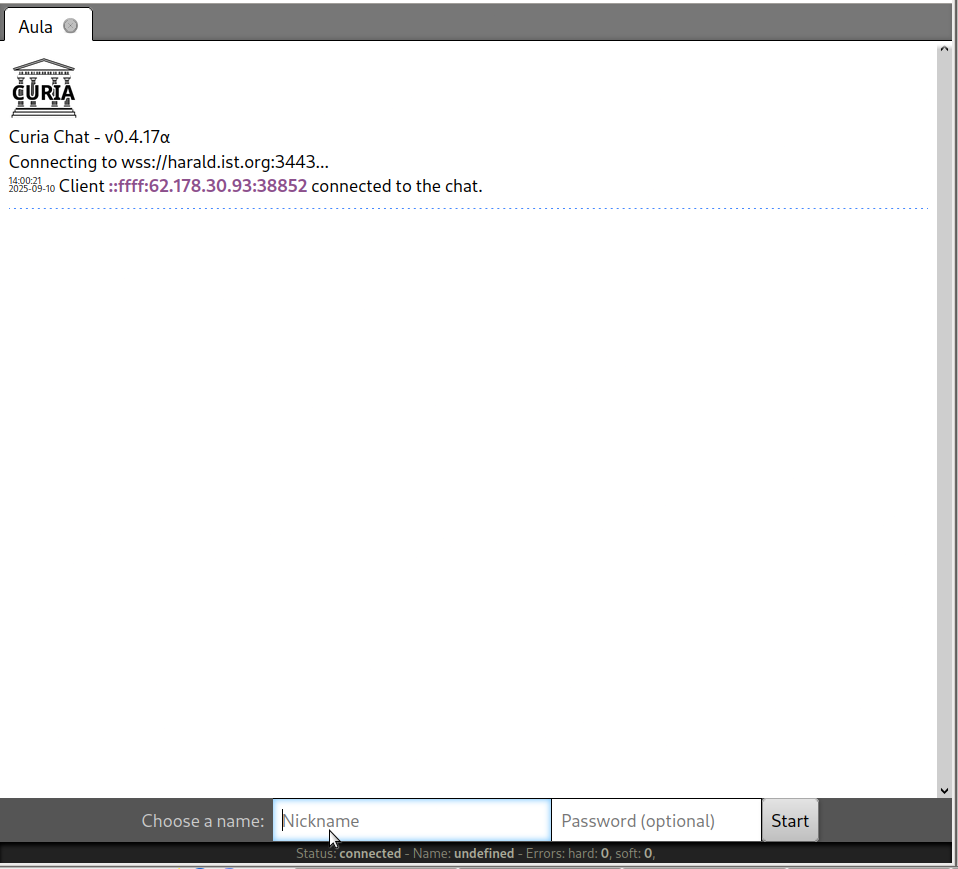This screenshot has width=958, height=869.
Task: Click the "connected to the chat." message text
Action: point(397,186)
